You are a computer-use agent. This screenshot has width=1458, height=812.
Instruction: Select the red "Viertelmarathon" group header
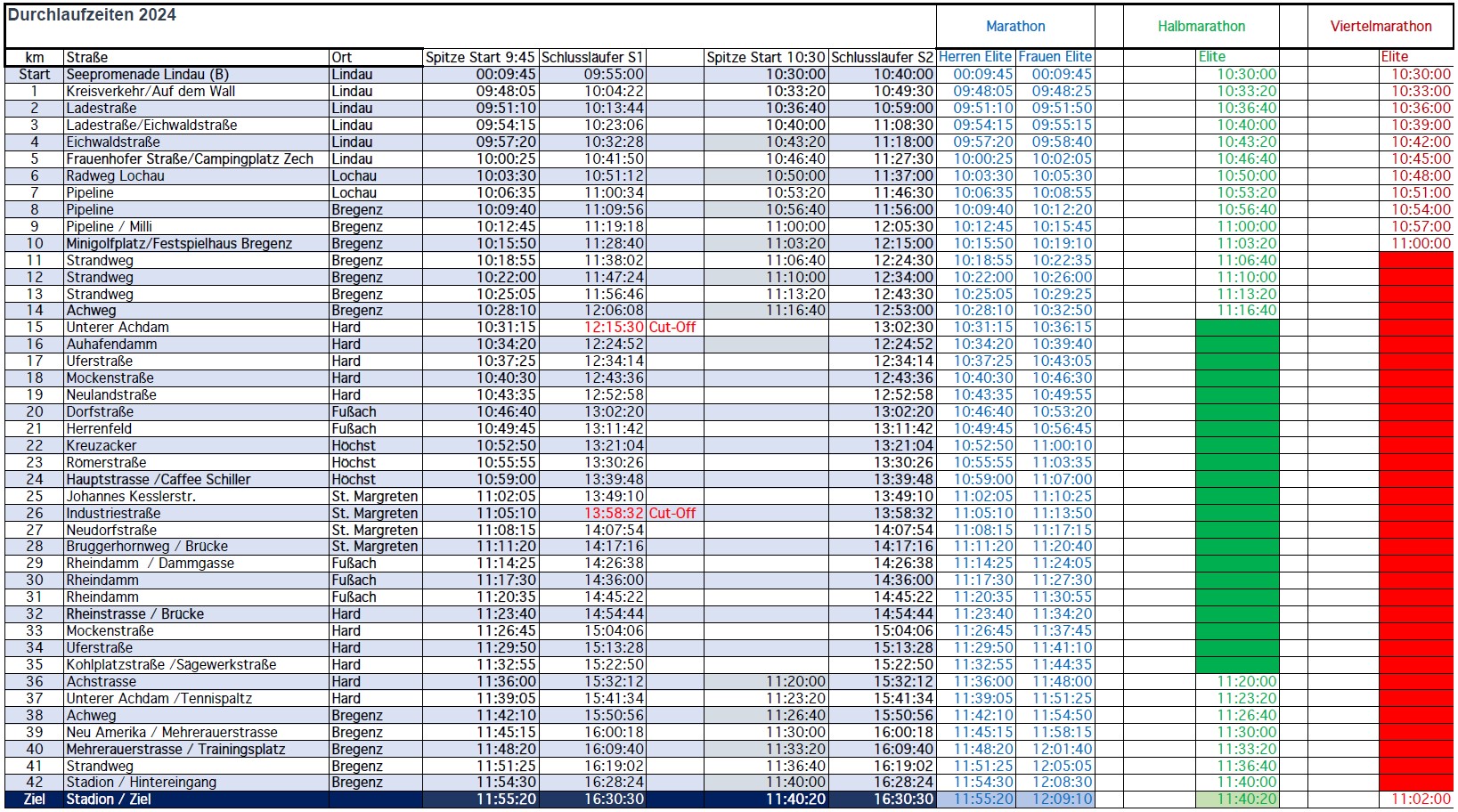tap(1381, 27)
